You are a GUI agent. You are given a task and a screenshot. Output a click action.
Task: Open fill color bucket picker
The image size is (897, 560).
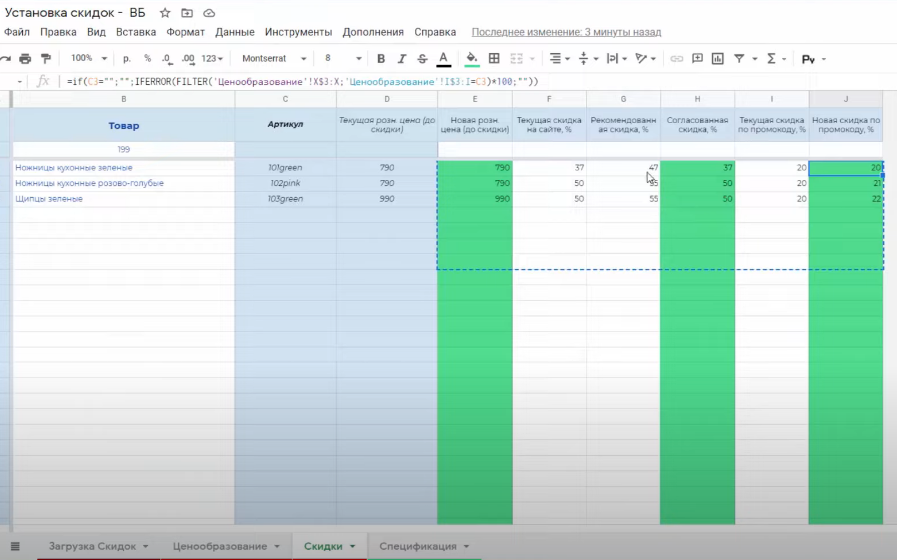pyautogui.click(x=471, y=59)
